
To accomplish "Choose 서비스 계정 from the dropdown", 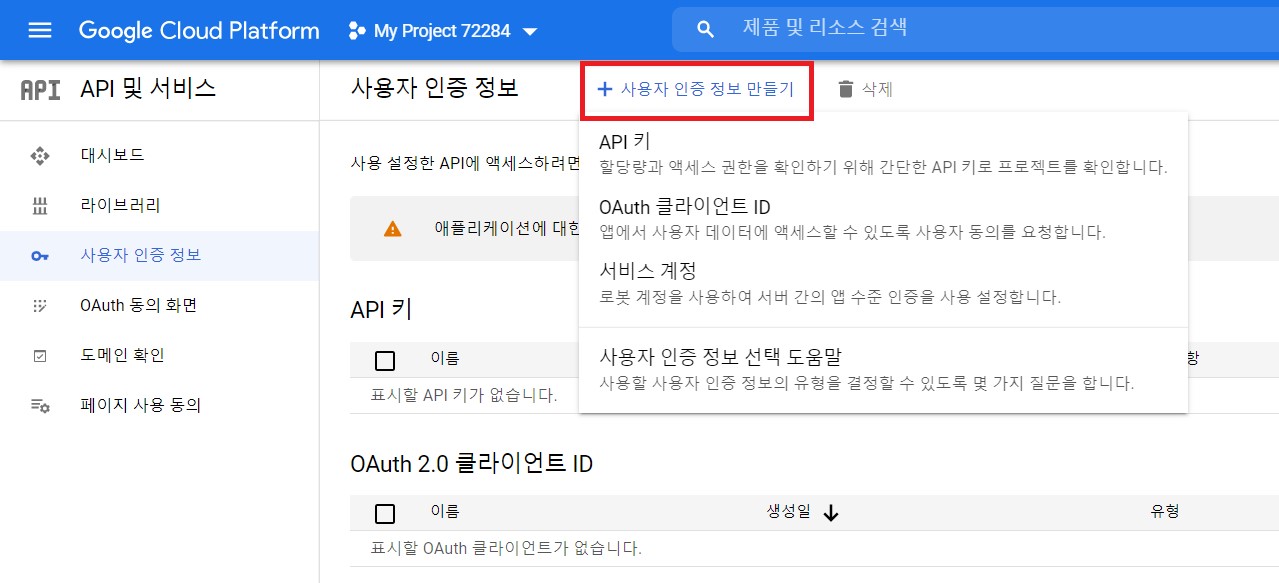I will [883, 283].
